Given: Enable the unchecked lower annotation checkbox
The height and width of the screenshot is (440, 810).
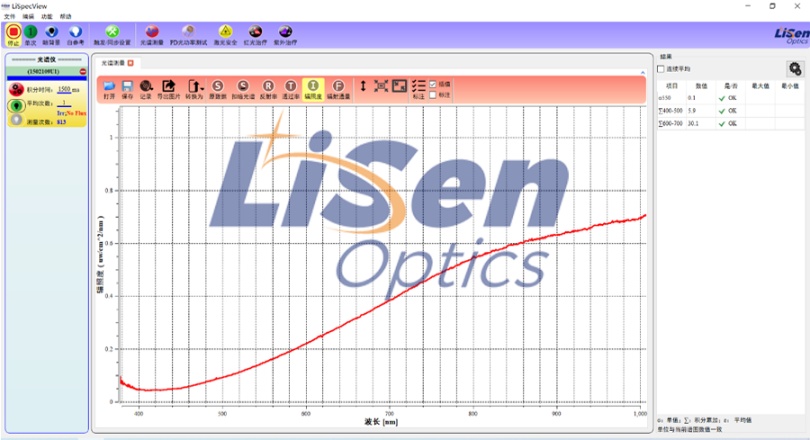Looking at the screenshot, I should pyautogui.click(x=433, y=95).
